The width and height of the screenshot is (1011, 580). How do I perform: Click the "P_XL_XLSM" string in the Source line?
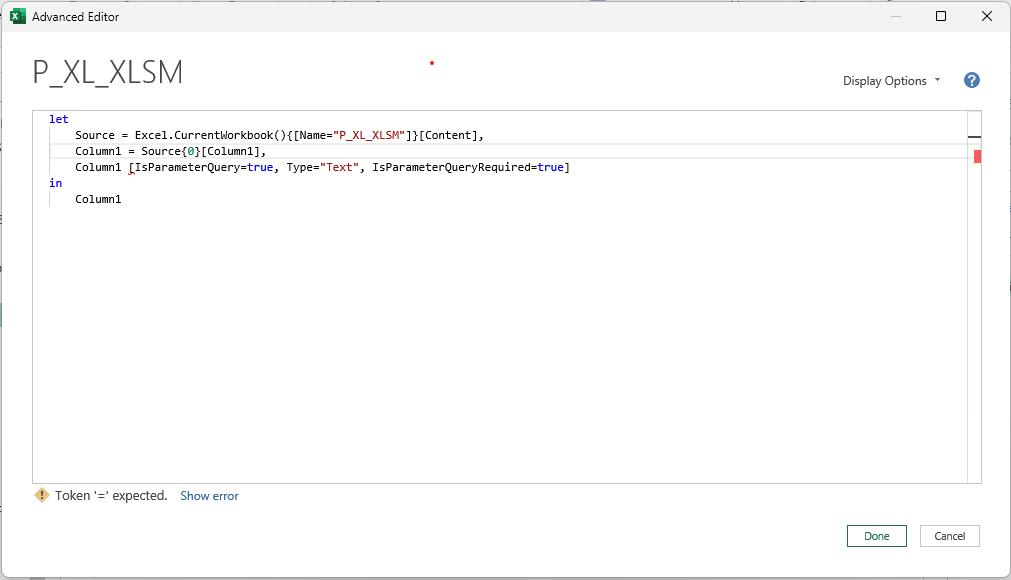[x=369, y=135]
